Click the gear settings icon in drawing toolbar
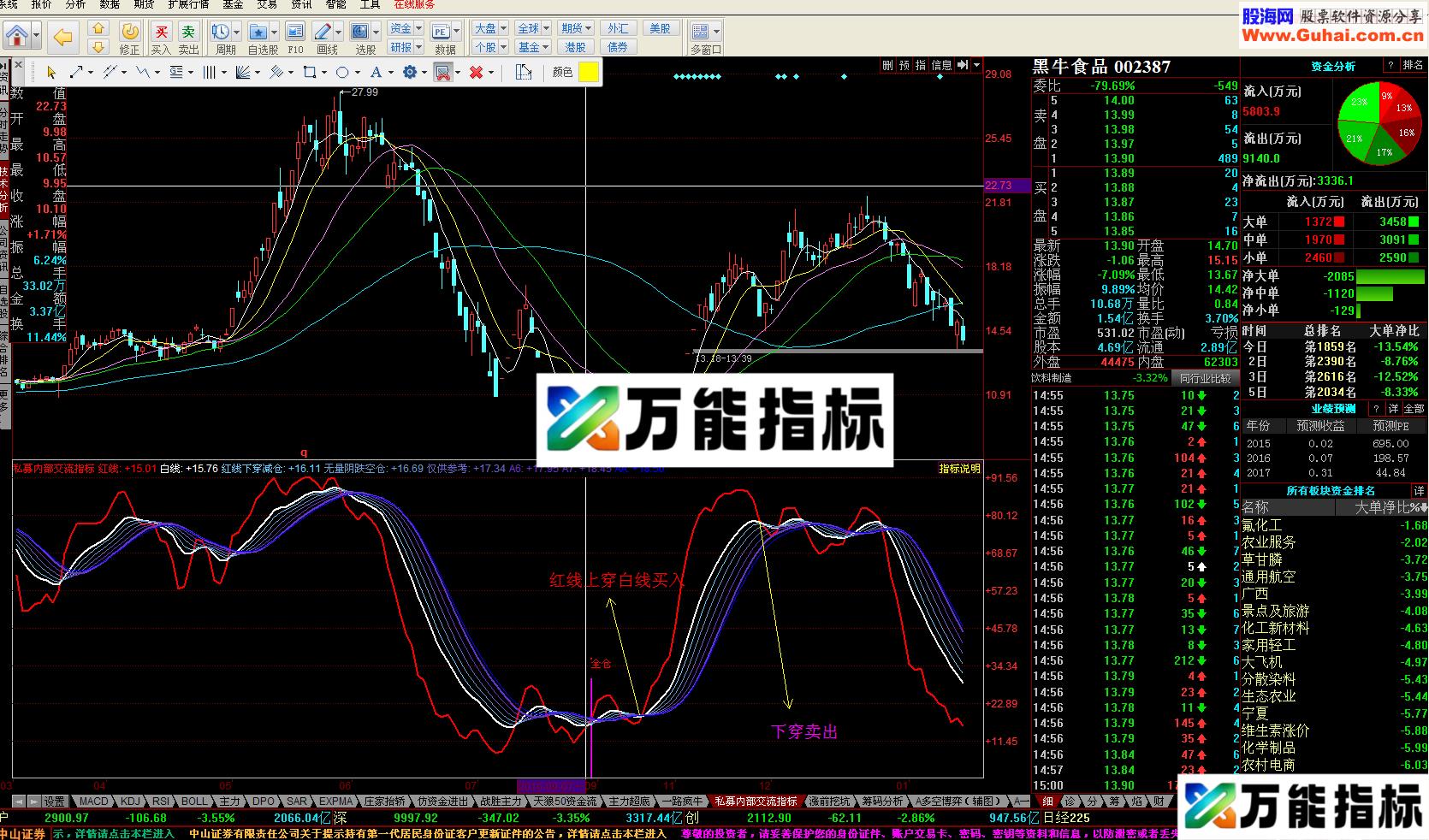 point(411,72)
